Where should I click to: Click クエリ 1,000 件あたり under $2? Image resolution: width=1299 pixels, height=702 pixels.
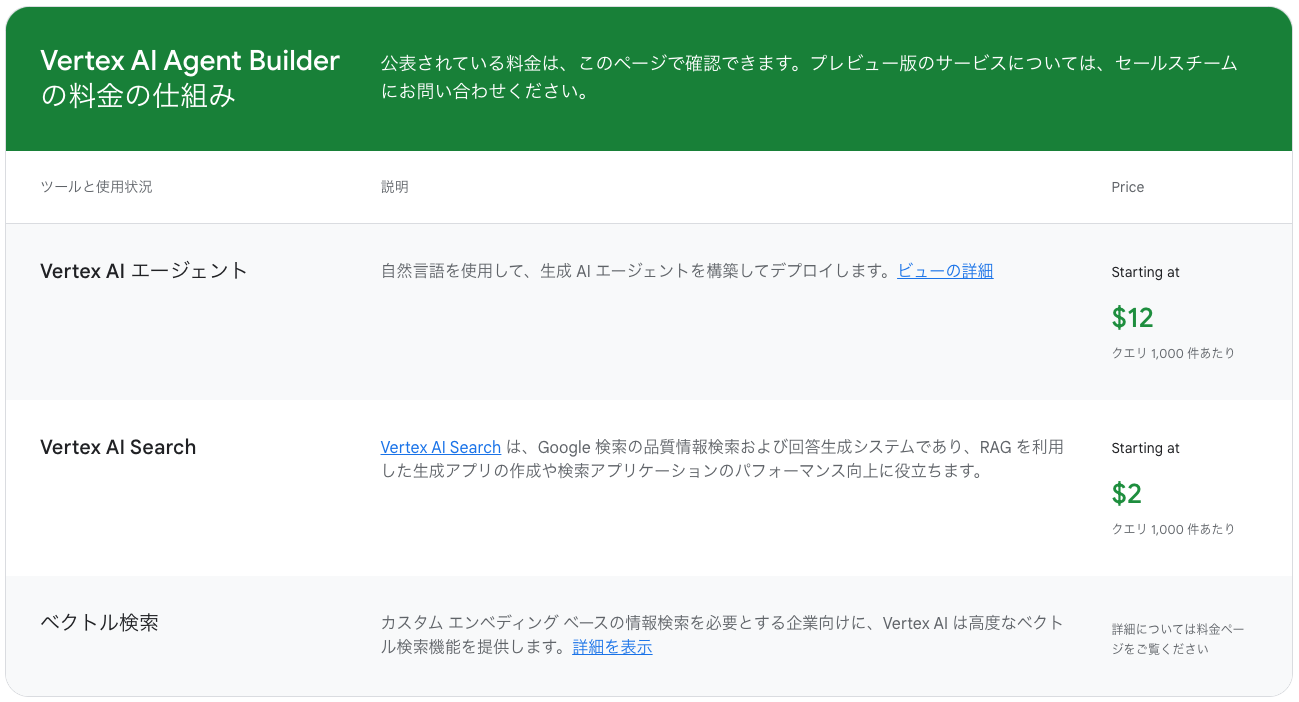pos(1173,529)
